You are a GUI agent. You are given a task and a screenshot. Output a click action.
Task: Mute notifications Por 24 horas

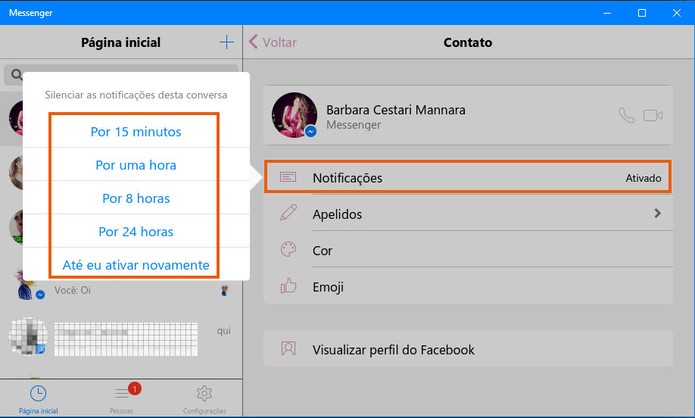pyautogui.click(x=136, y=231)
